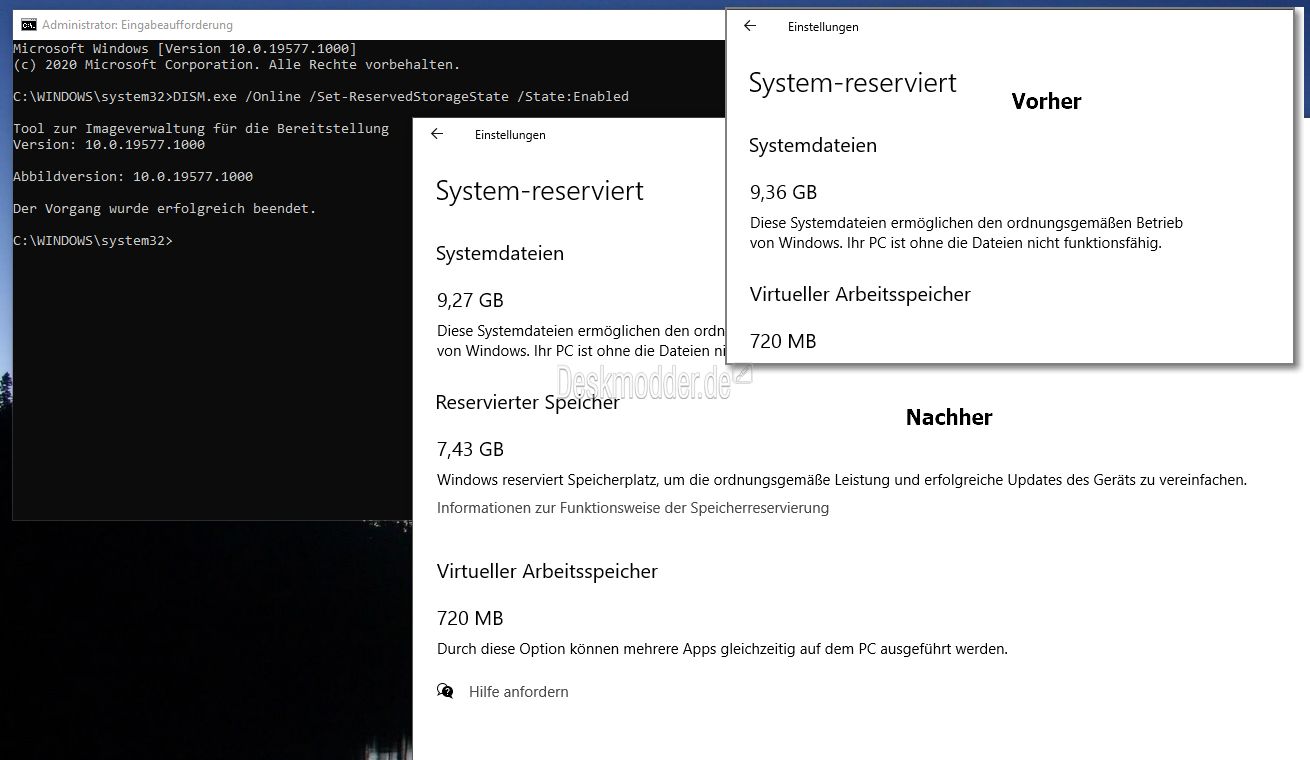1310x760 pixels.
Task: Click System-reserviert heading in Vorher window
Action: [853, 83]
